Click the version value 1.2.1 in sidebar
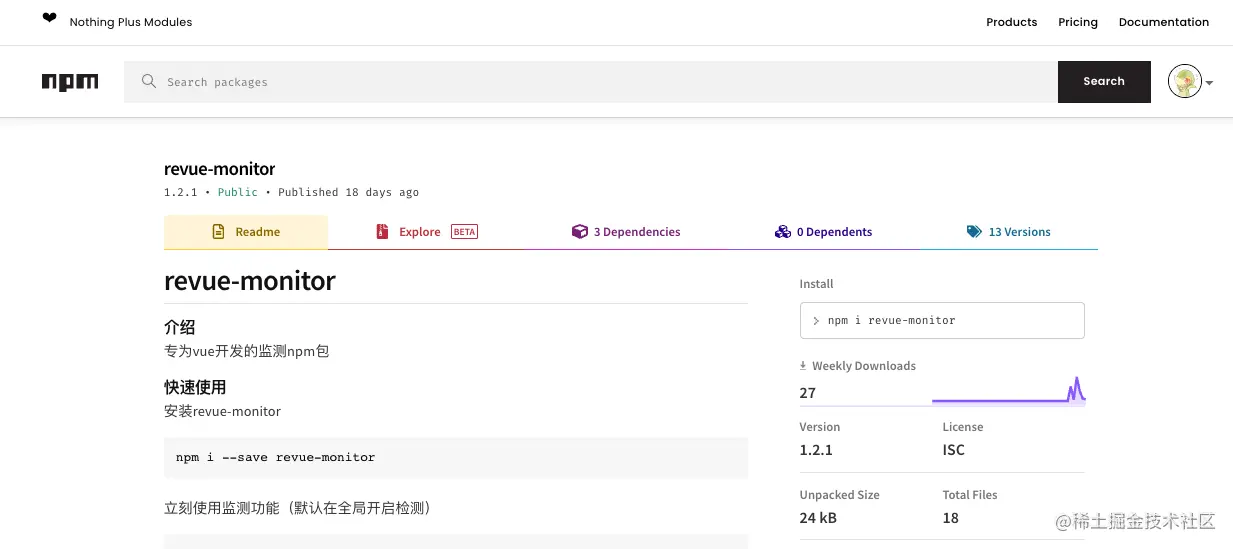Image resolution: width=1233 pixels, height=549 pixels. tap(816, 450)
